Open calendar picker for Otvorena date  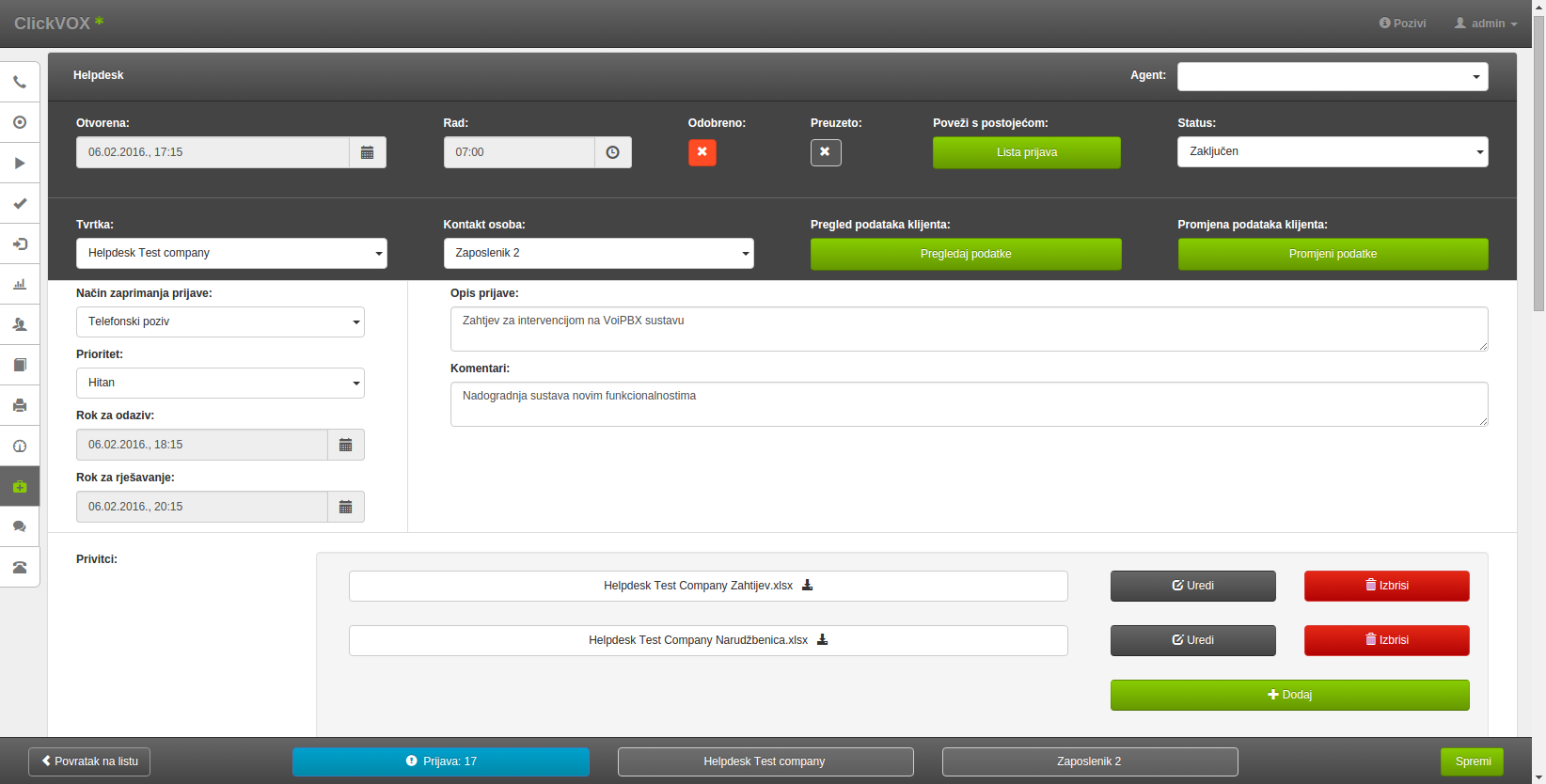(368, 152)
